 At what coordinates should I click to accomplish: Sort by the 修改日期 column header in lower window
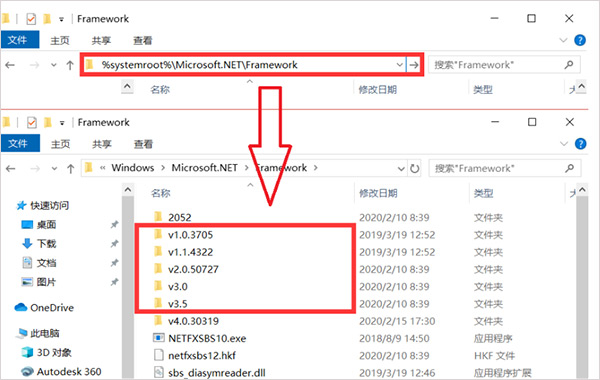tap(378, 193)
